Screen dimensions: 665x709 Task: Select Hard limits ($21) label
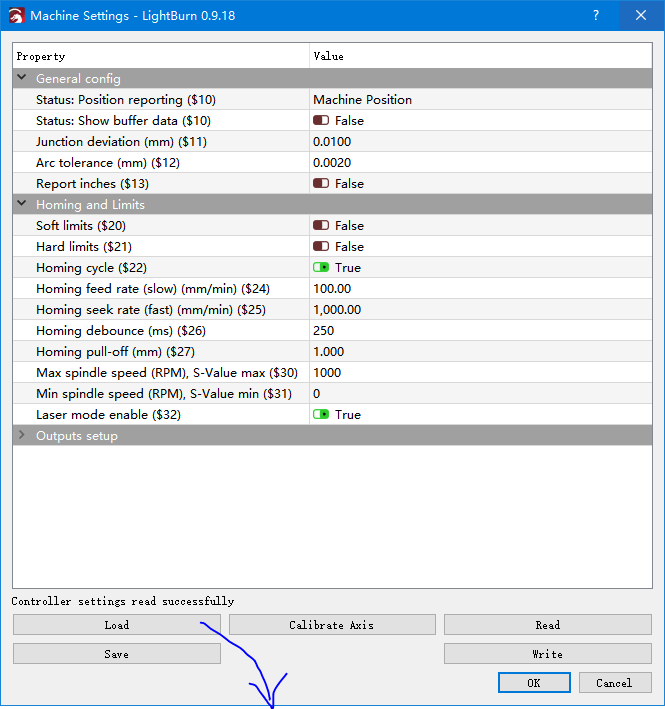tap(84, 246)
